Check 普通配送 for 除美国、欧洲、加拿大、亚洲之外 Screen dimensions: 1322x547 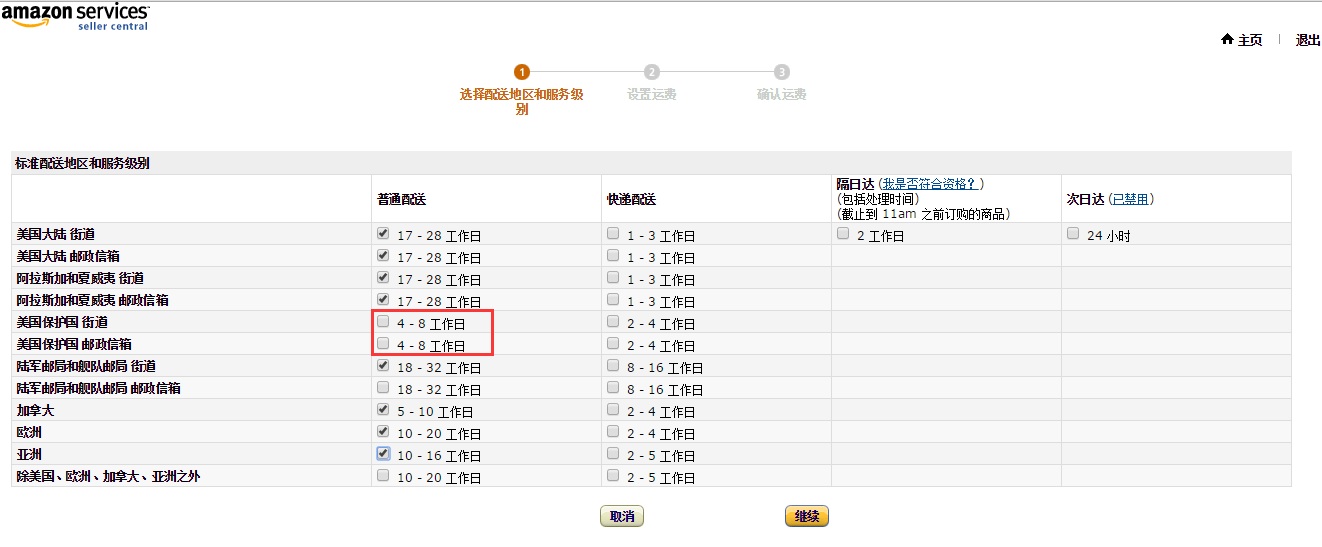pos(383,476)
